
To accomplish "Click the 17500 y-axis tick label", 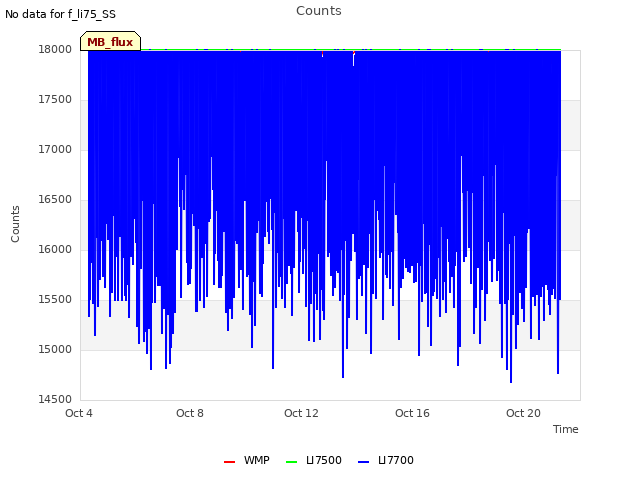I will [x=55, y=100].
